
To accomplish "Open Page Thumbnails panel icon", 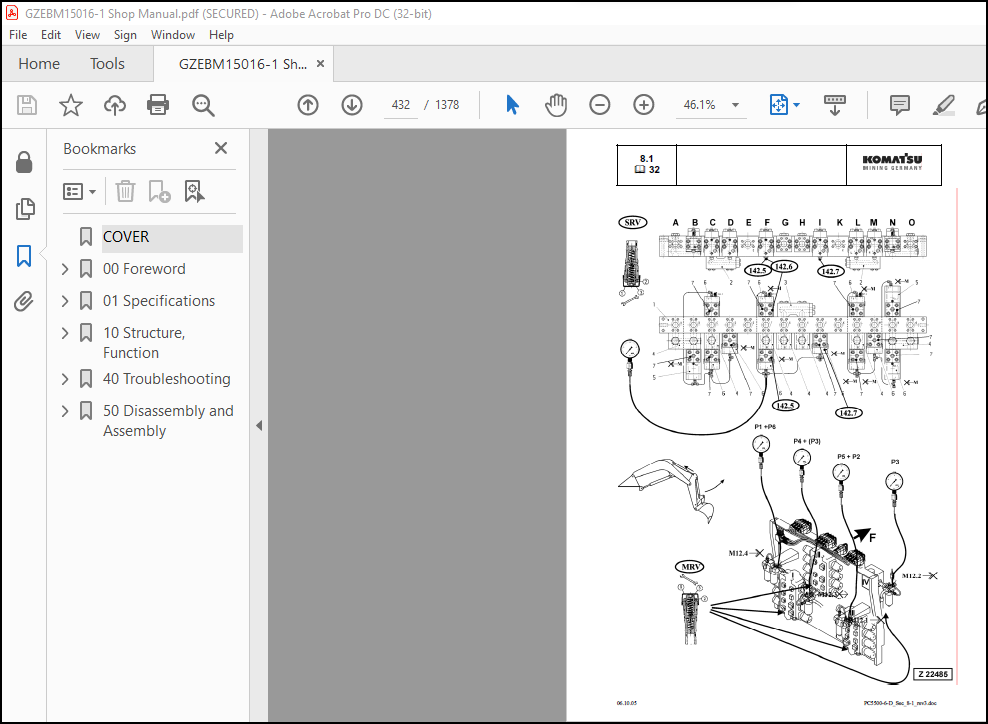I will (25, 209).
